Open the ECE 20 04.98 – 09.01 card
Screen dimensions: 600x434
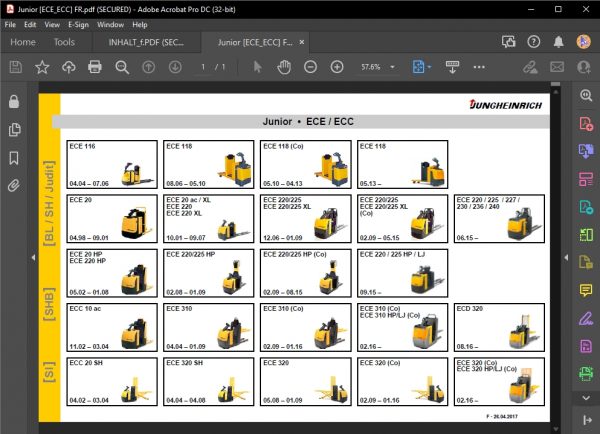[112, 219]
